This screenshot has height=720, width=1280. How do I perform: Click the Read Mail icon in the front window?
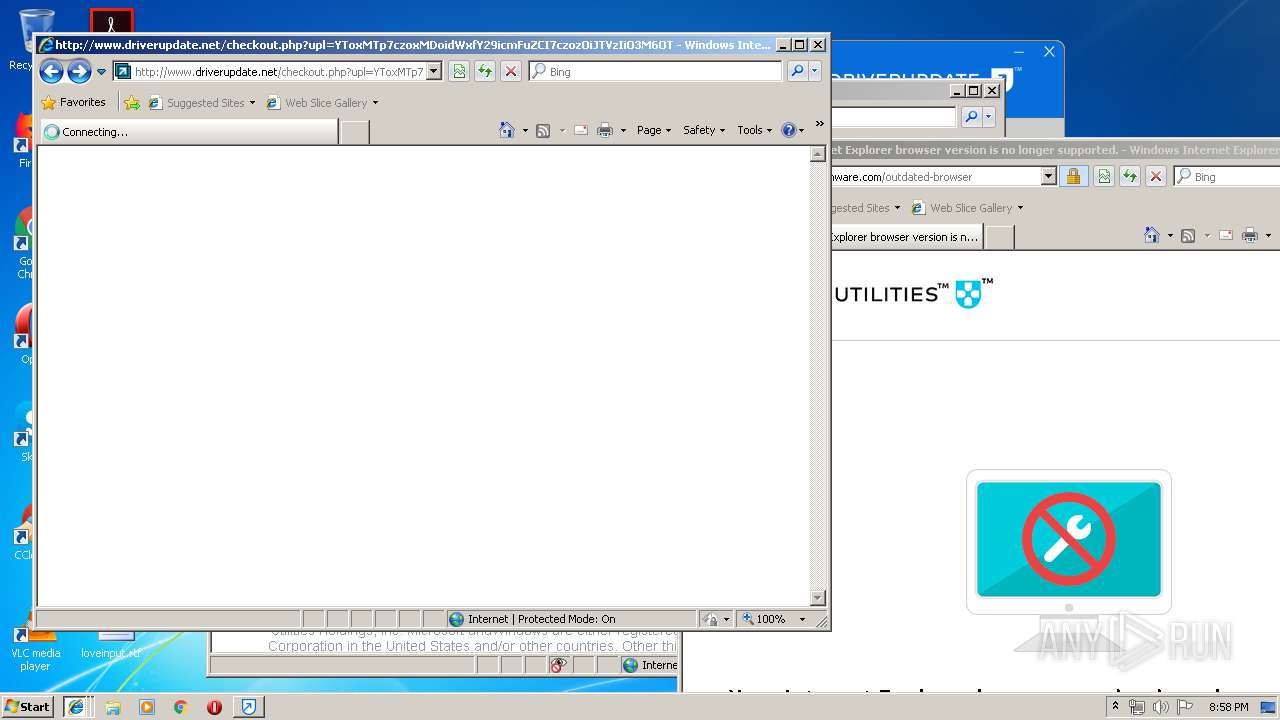[581, 130]
